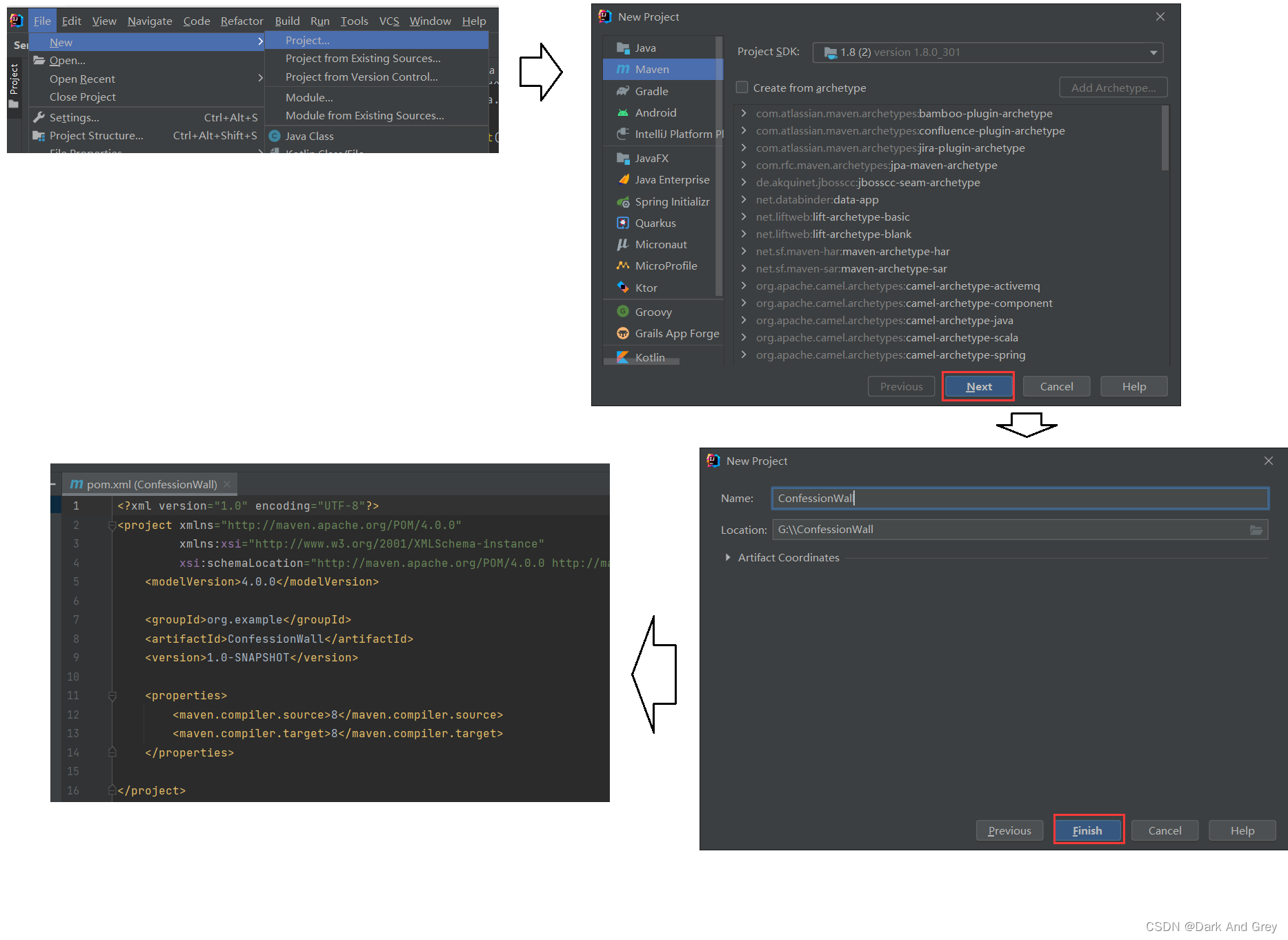
Task: Select the IntelliJ Platform Plugin icon
Action: click(x=623, y=134)
